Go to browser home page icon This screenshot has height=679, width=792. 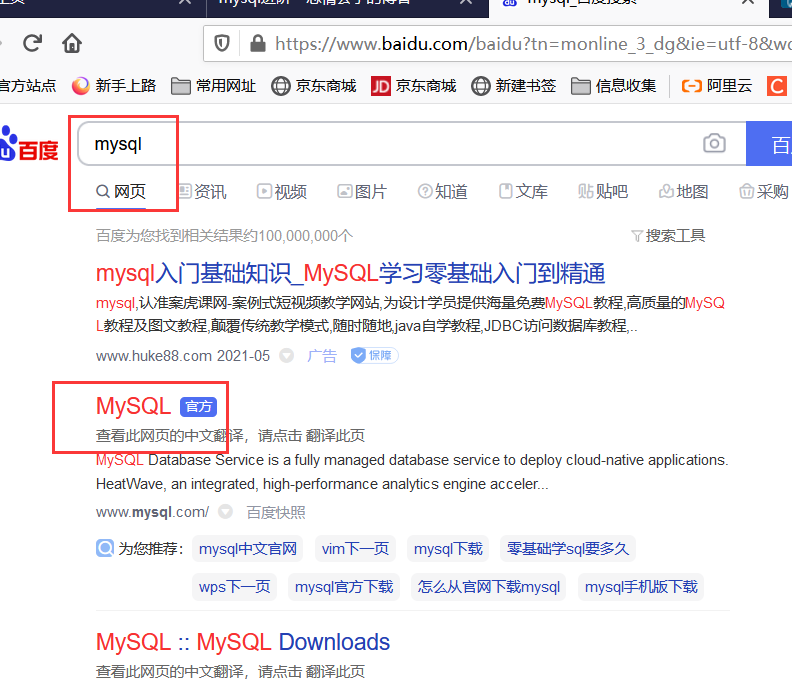(72, 43)
